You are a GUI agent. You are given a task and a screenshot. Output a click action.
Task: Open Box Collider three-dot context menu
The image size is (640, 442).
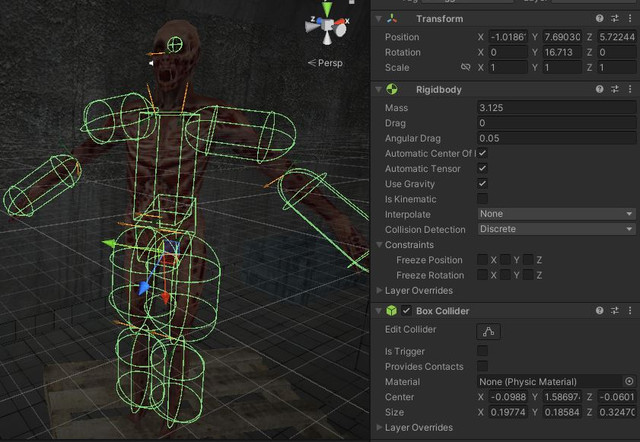[629, 311]
